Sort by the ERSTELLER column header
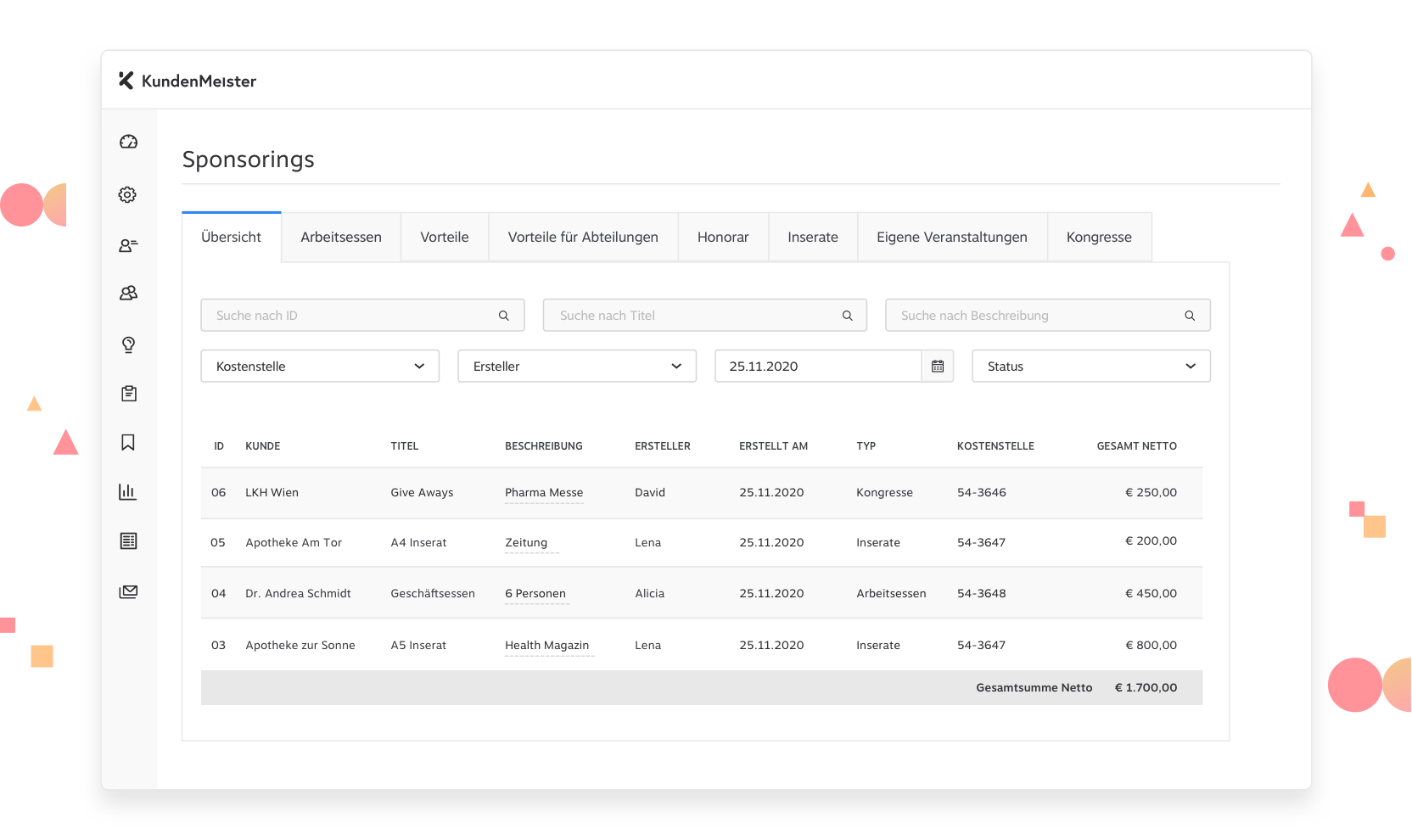Screen dimensions: 1412x840 point(663,446)
